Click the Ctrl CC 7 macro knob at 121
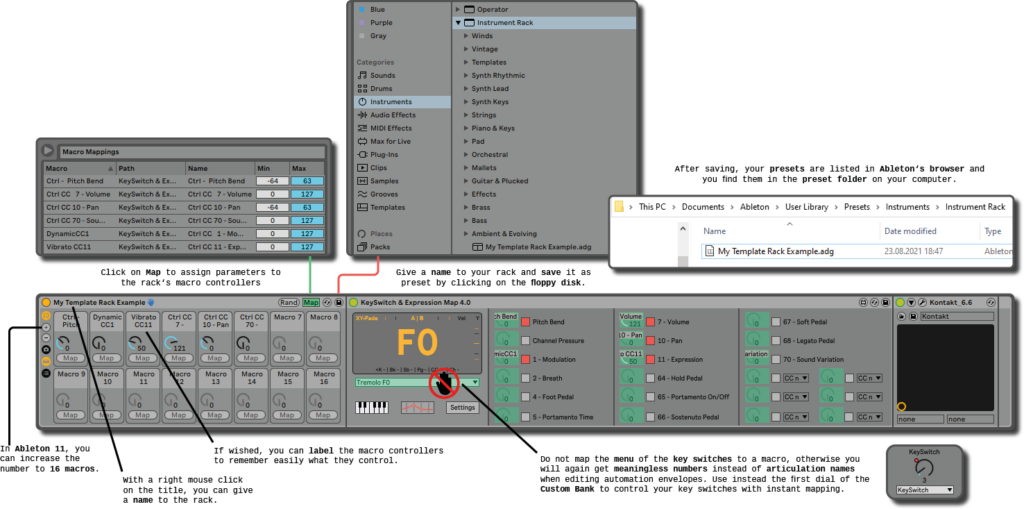 point(170,342)
